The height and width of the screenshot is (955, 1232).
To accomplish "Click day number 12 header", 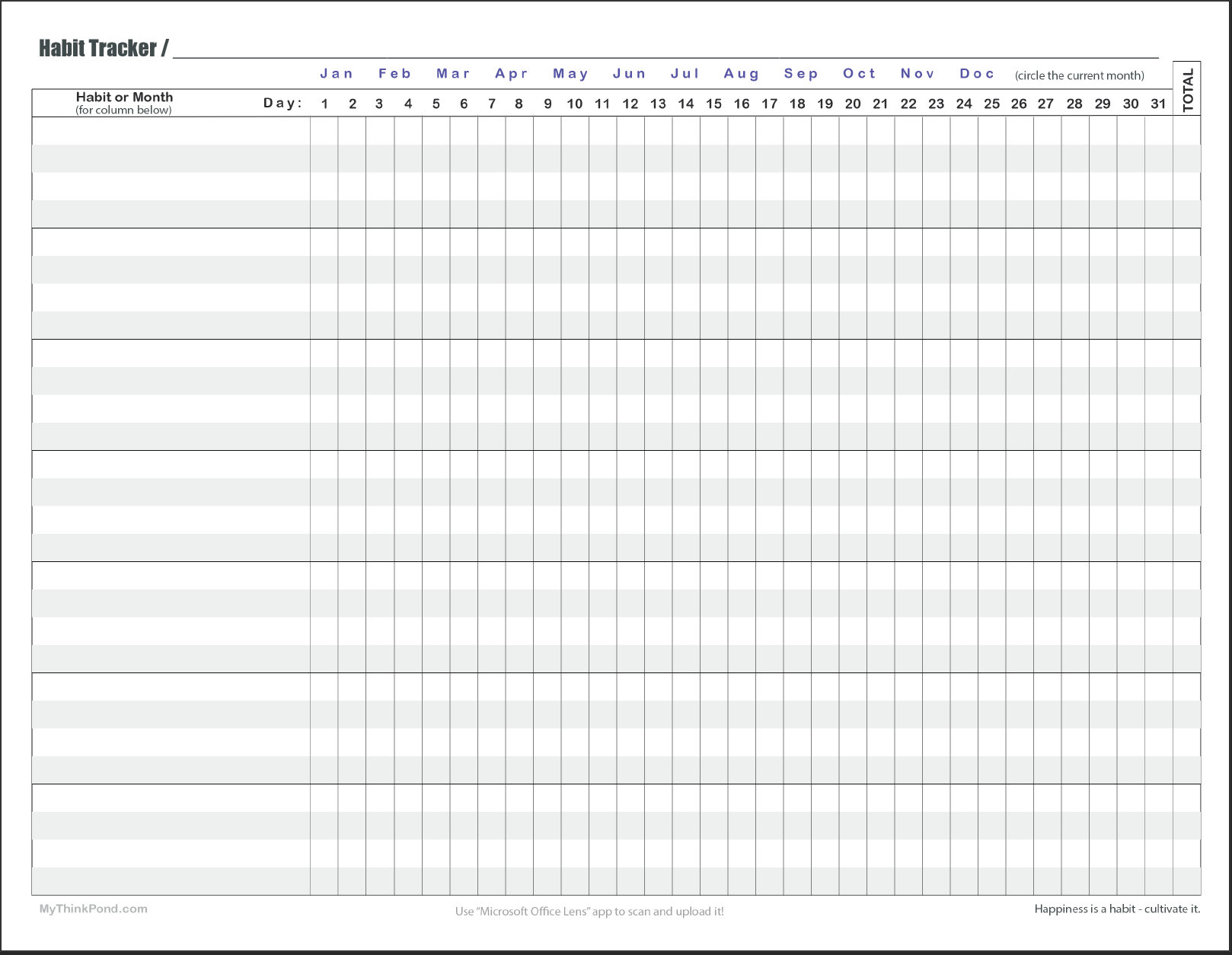I will coord(630,104).
